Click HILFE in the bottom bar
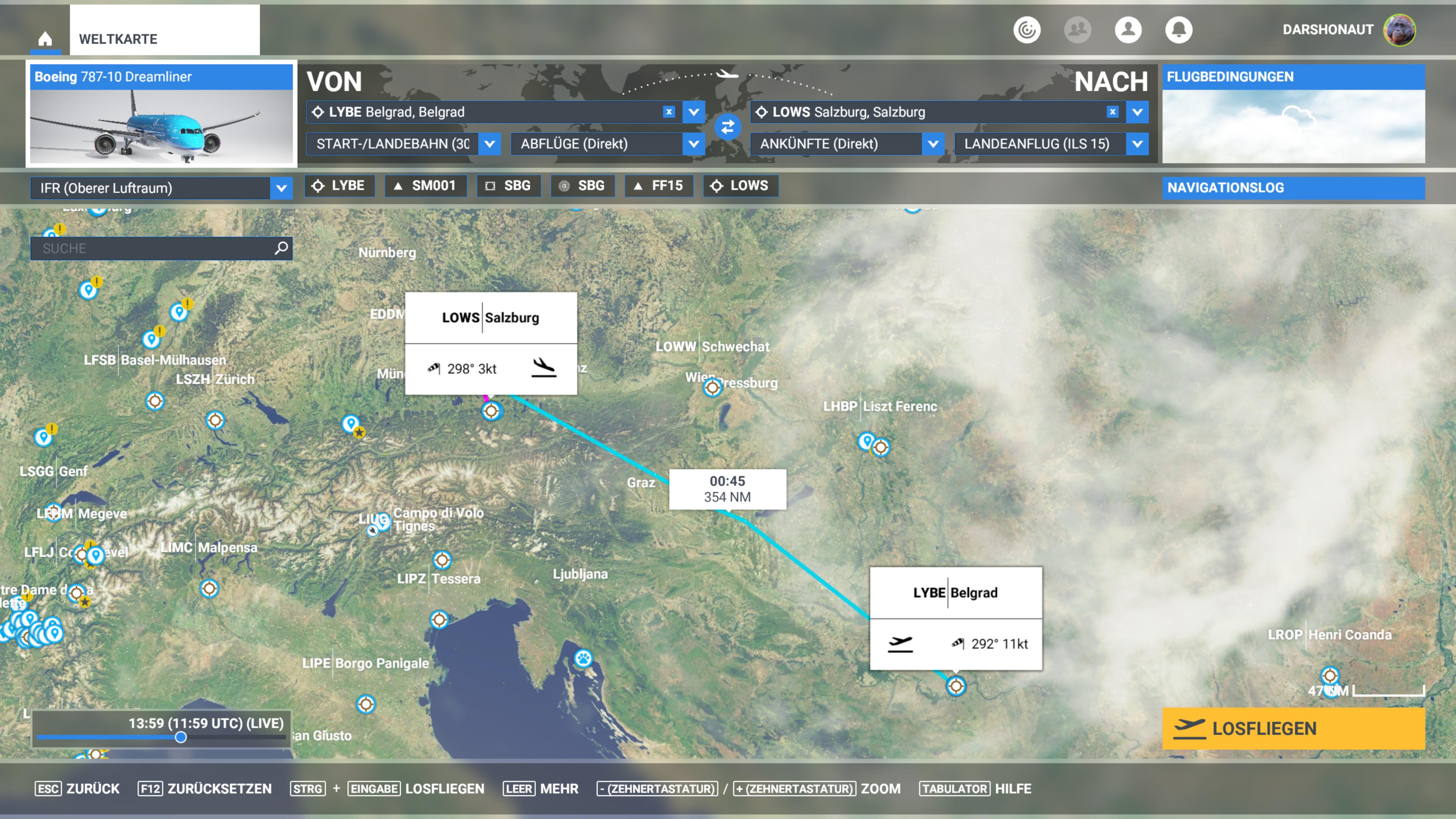This screenshot has width=1456, height=819. pyautogui.click(x=1013, y=789)
